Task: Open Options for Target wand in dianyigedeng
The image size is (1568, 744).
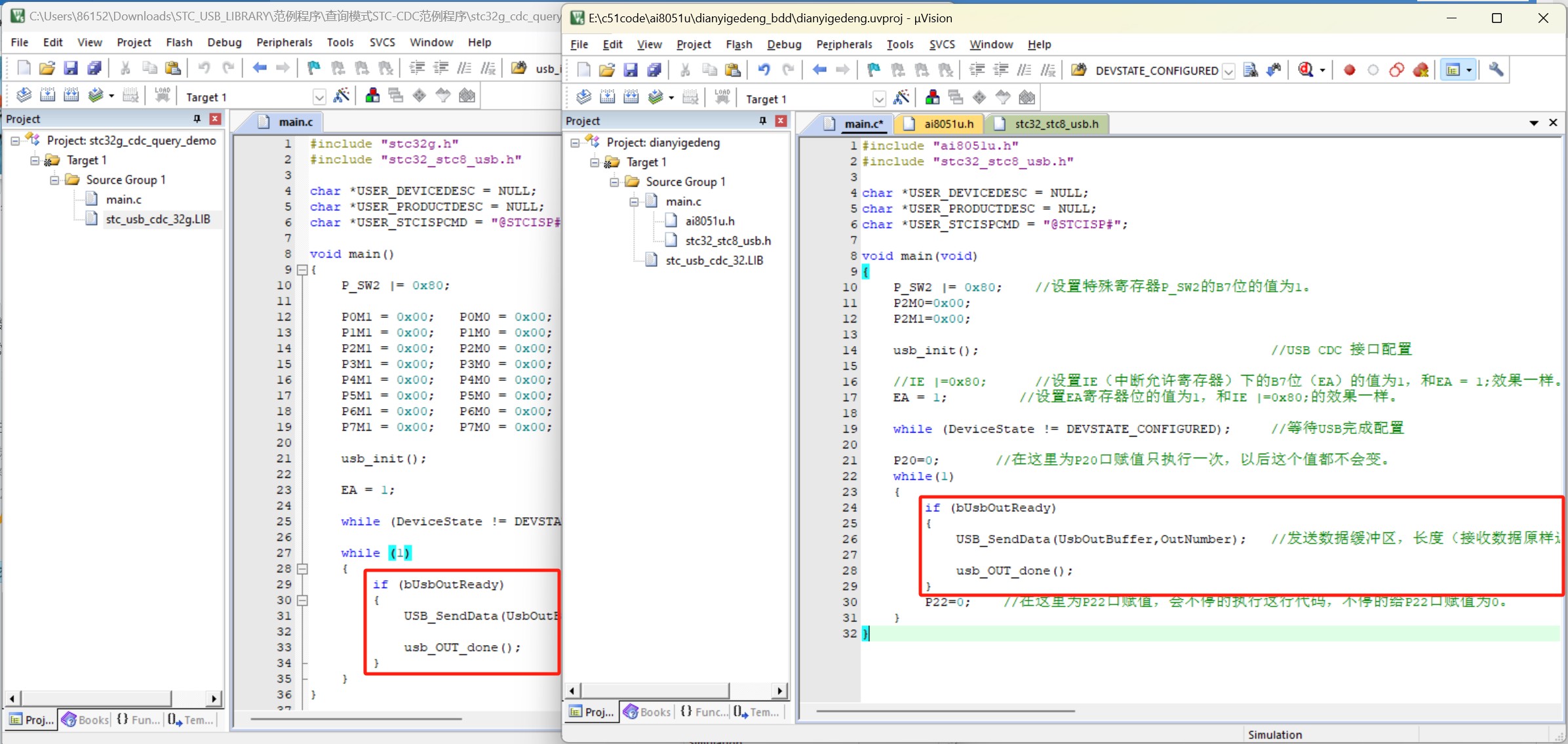Action: [x=902, y=98]
